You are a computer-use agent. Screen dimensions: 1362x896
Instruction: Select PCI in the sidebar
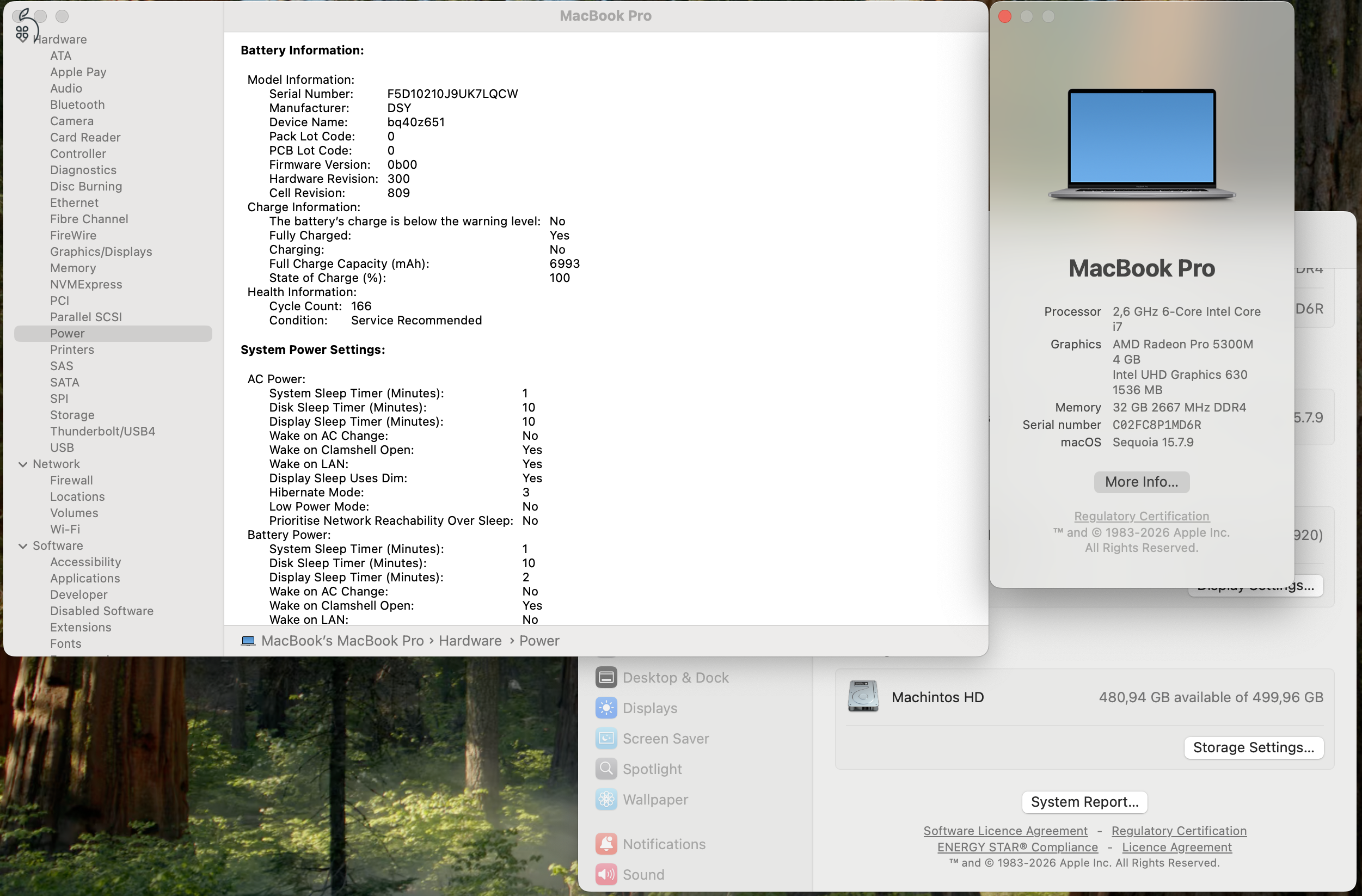[x=59, y=300]
